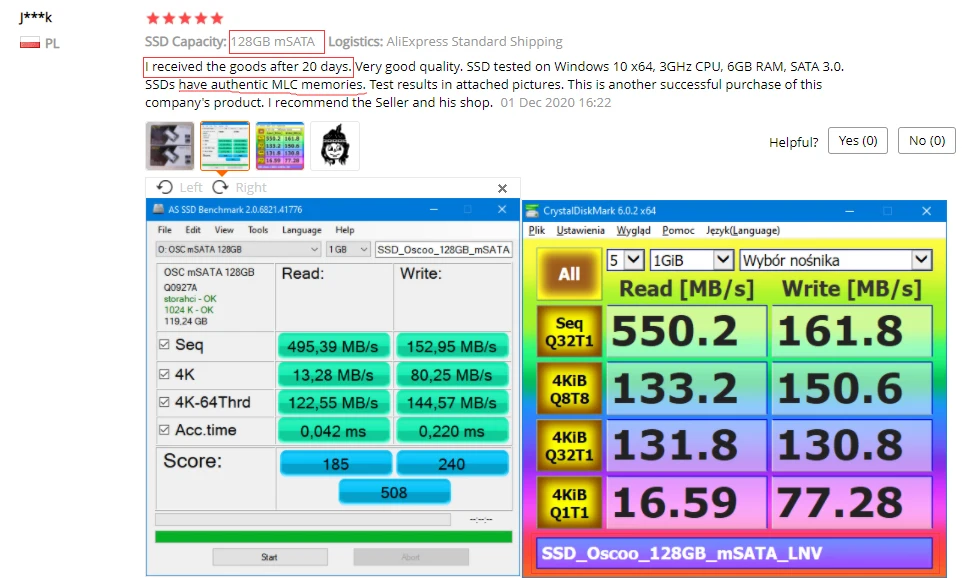Click the 161.8 sequential write value
This screenshot has height=578, width=973.
pyautogui.click(x=851, y=332)
